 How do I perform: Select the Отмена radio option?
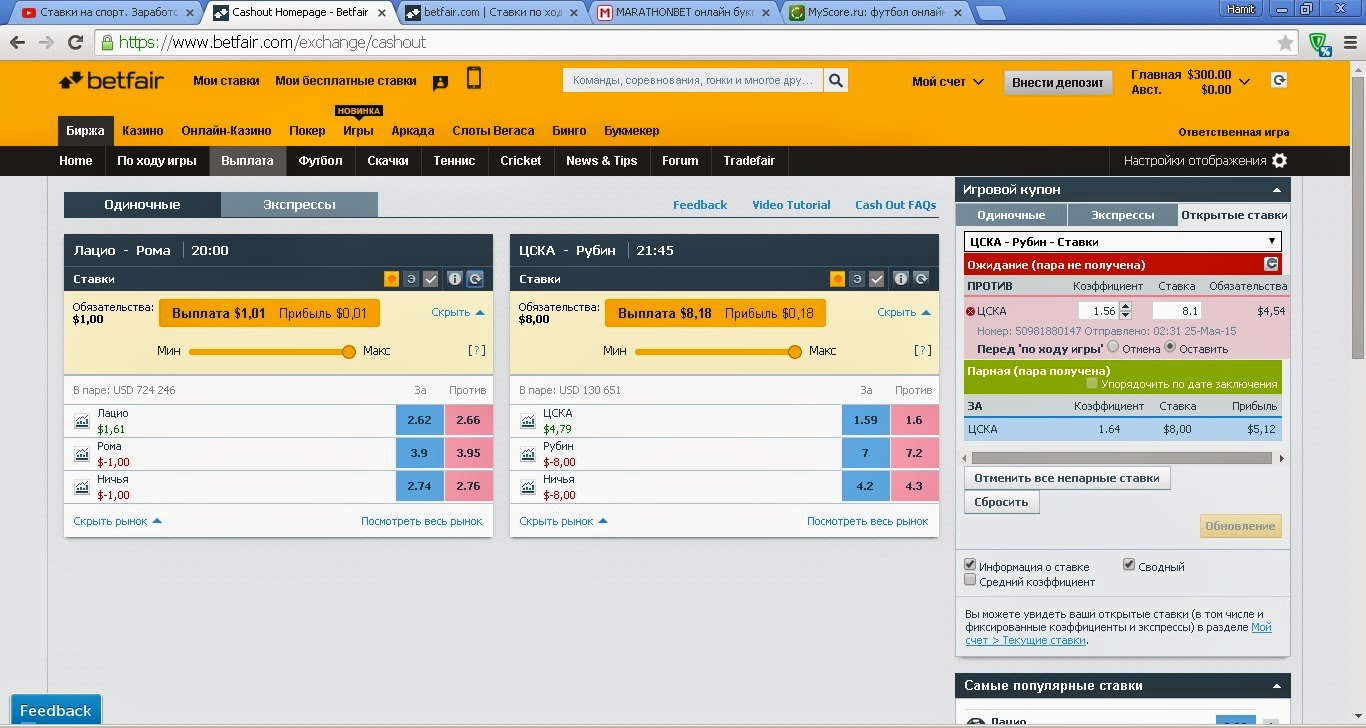pyautogui.click(x=1113, y=347)
